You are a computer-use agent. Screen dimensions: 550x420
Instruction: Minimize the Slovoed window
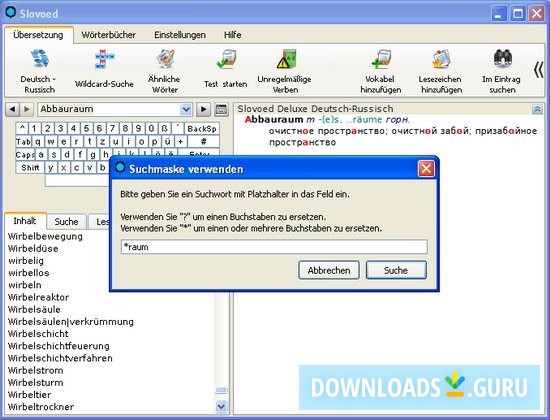(498, 14)
